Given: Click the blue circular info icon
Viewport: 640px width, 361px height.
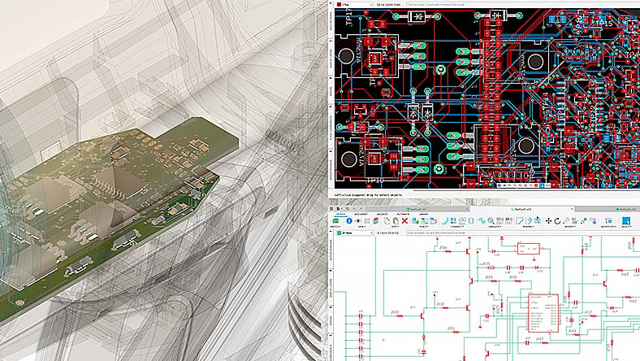Looking at the screenshot, I should 349,221.
